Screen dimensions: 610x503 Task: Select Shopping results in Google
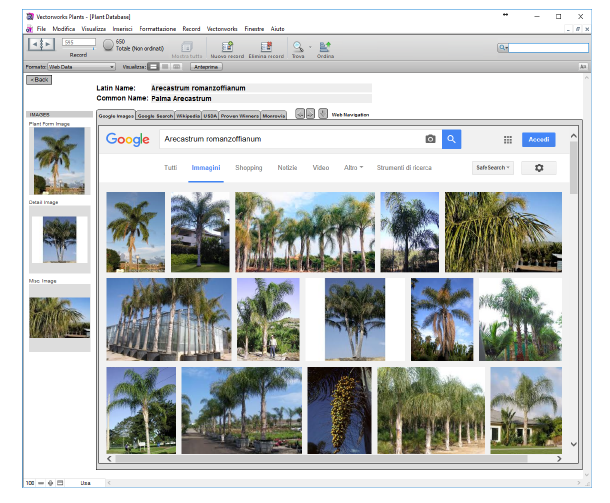click(x=249, y=168)
